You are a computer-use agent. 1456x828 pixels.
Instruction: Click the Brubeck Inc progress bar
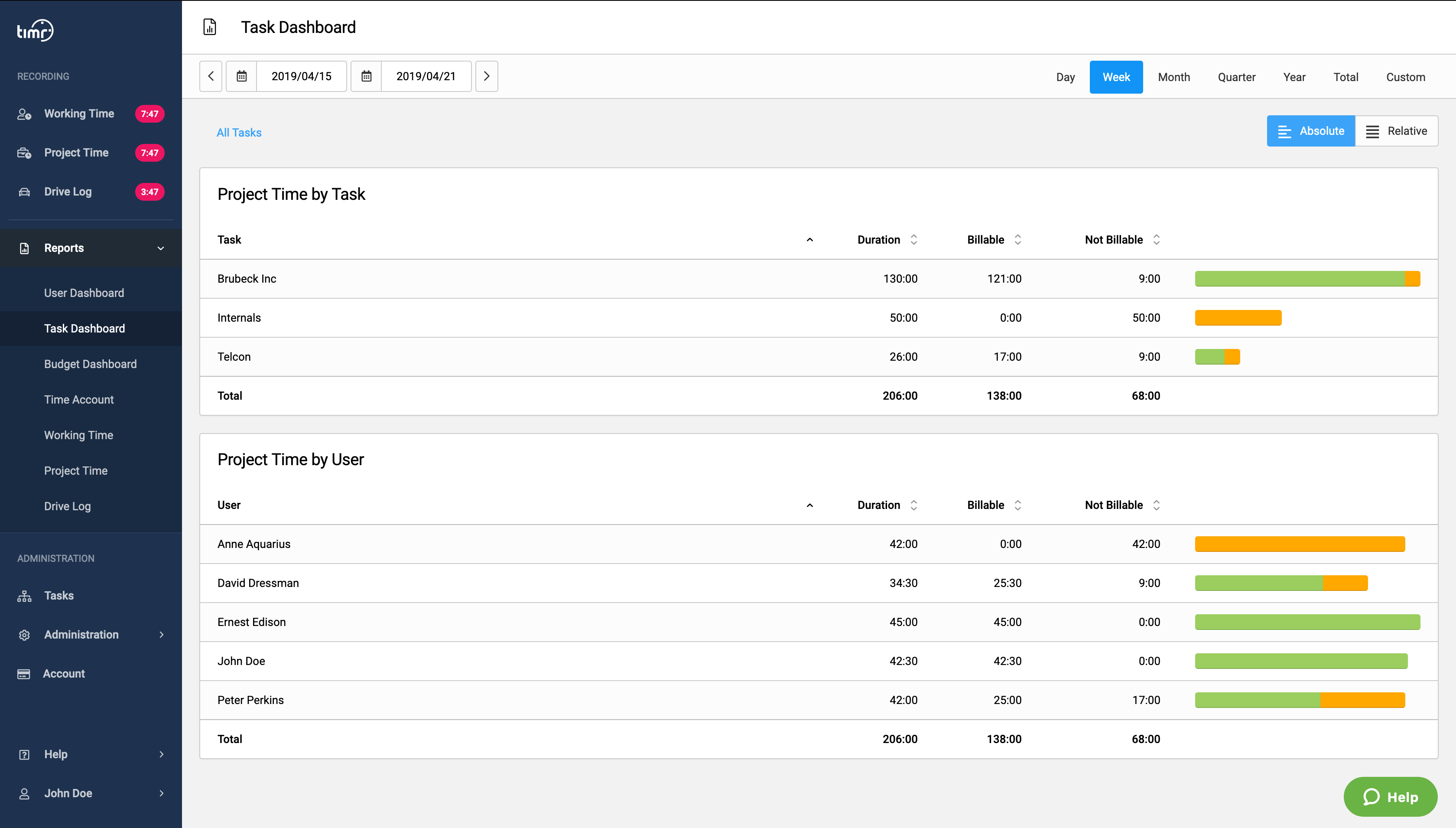(1307, 279)
